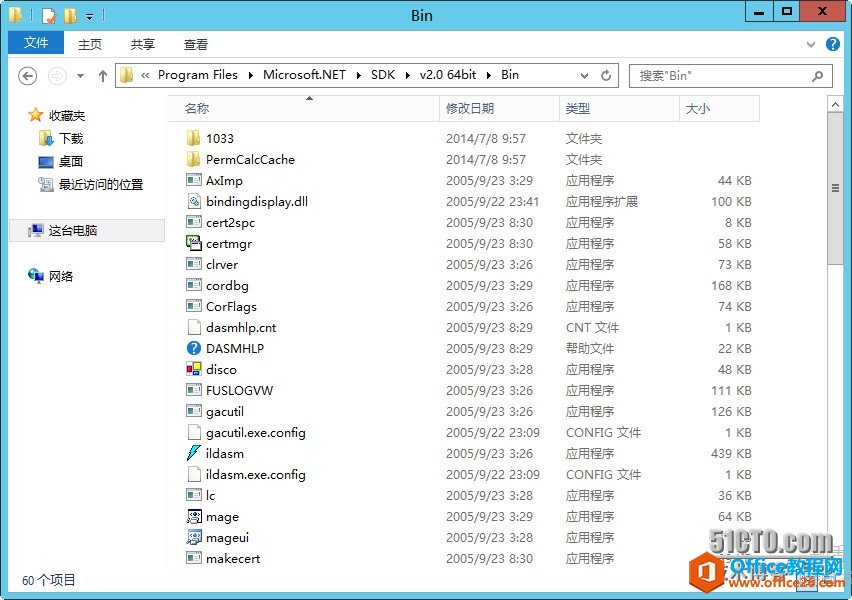The image size is (852, 600).
Task: Click the Microsoft.NET breadcrumb segment
Action: 304,75
